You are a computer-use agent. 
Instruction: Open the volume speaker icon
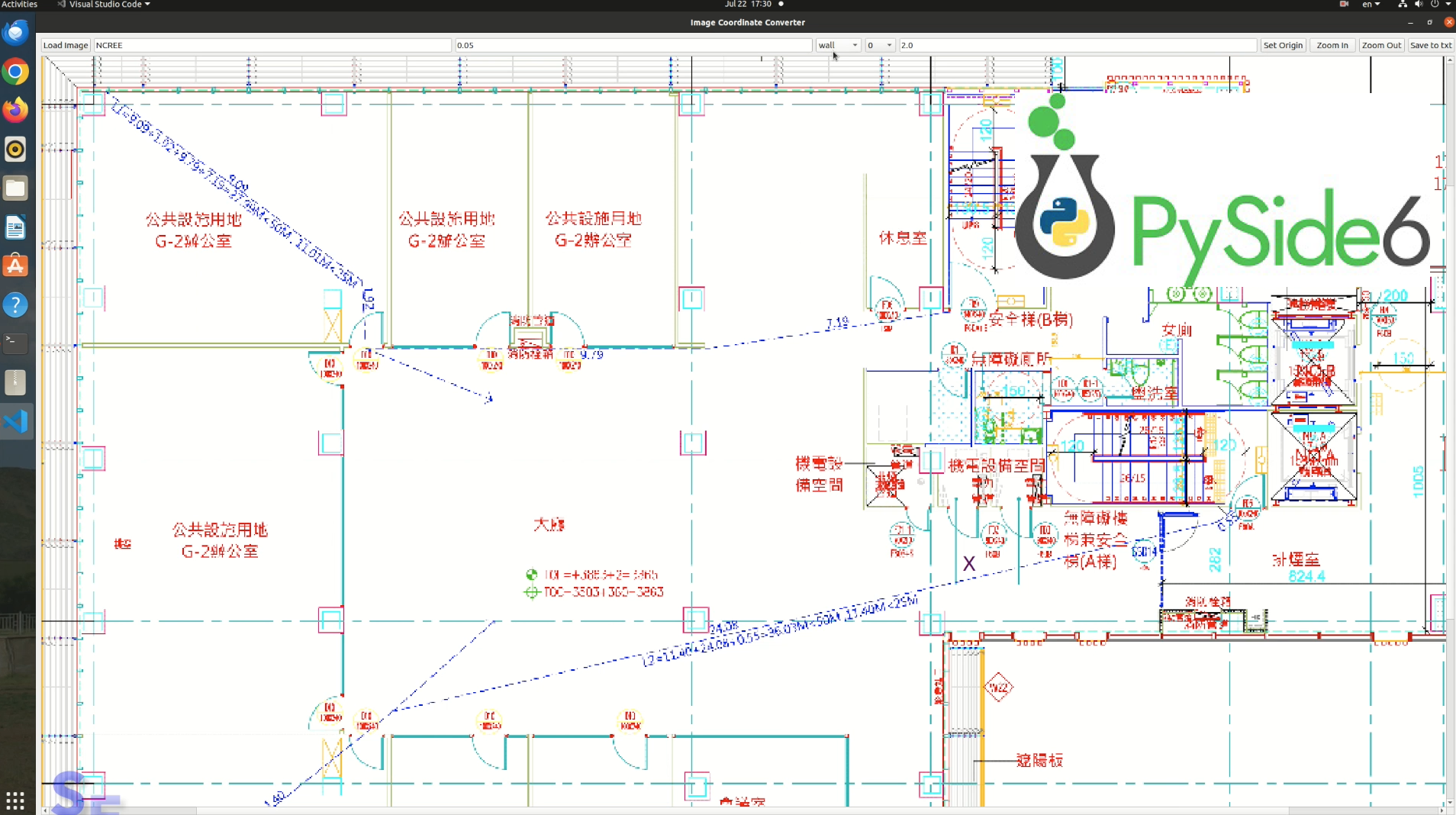click(1419, 4)
